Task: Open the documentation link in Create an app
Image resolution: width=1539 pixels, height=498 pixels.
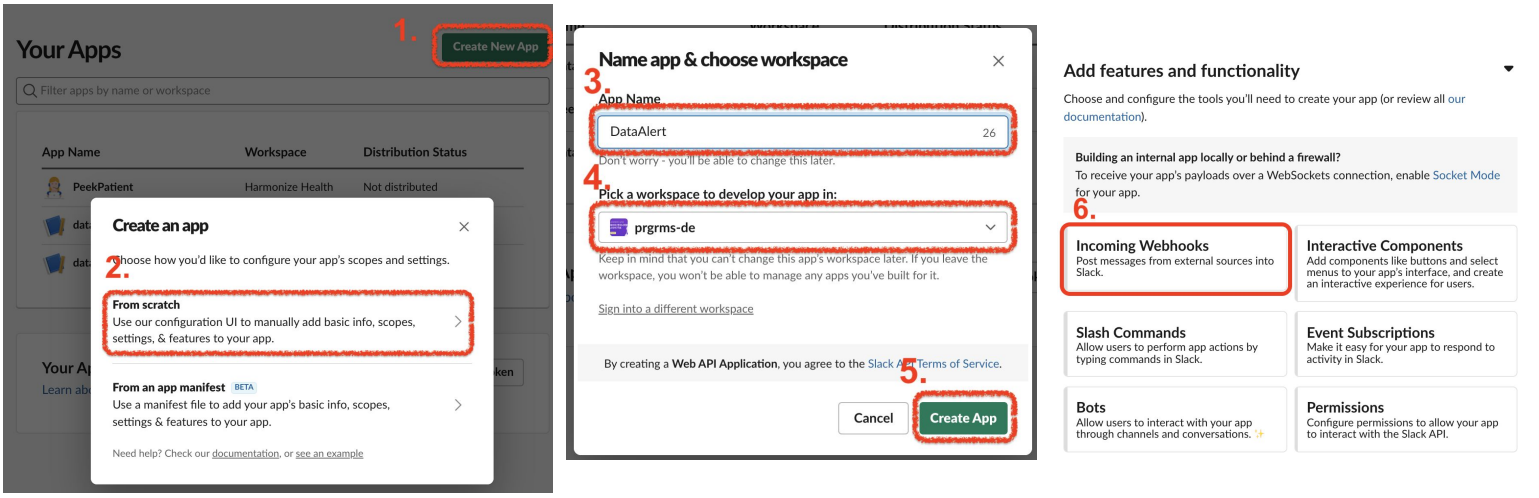Action: [245, 453]
